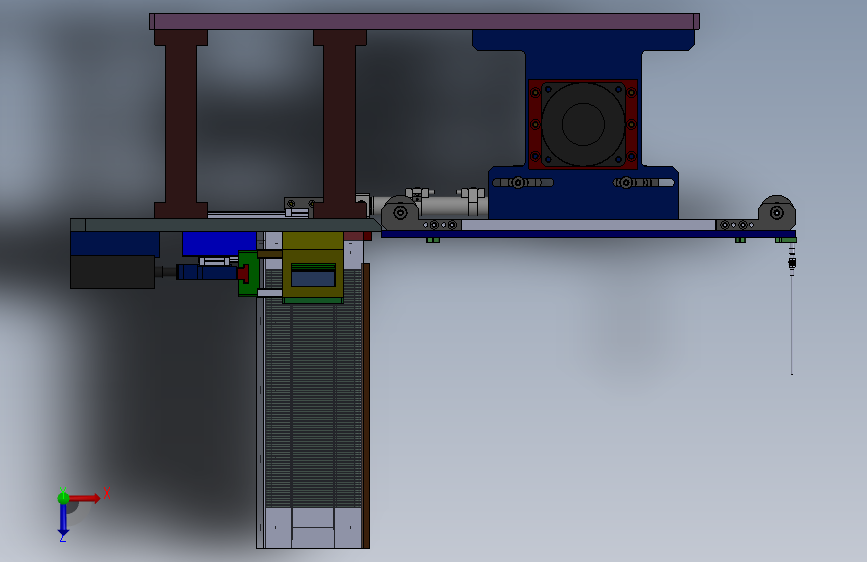Select the right slotted bolt on the blue bracket
Image resolution: width=867 pixels, height=562 pixels.
626,183
